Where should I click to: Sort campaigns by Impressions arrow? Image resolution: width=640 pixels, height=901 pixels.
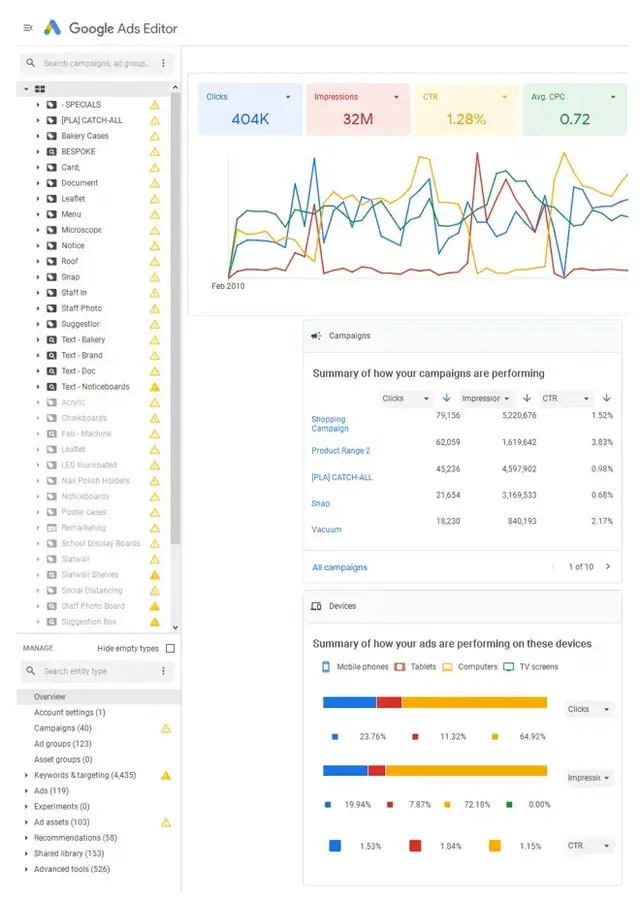[526, 398]
